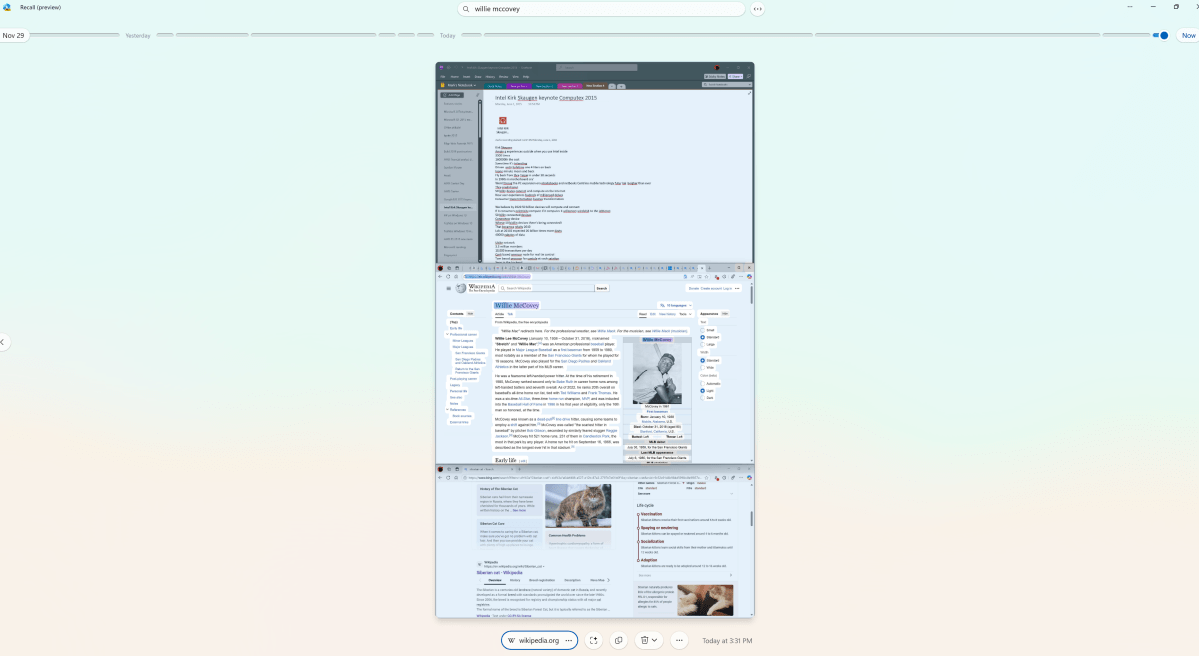The image size is (1199, 656).
Task: Switch to the Talk tab on the Willie McCovey article
Action: (x=511, y=314)
